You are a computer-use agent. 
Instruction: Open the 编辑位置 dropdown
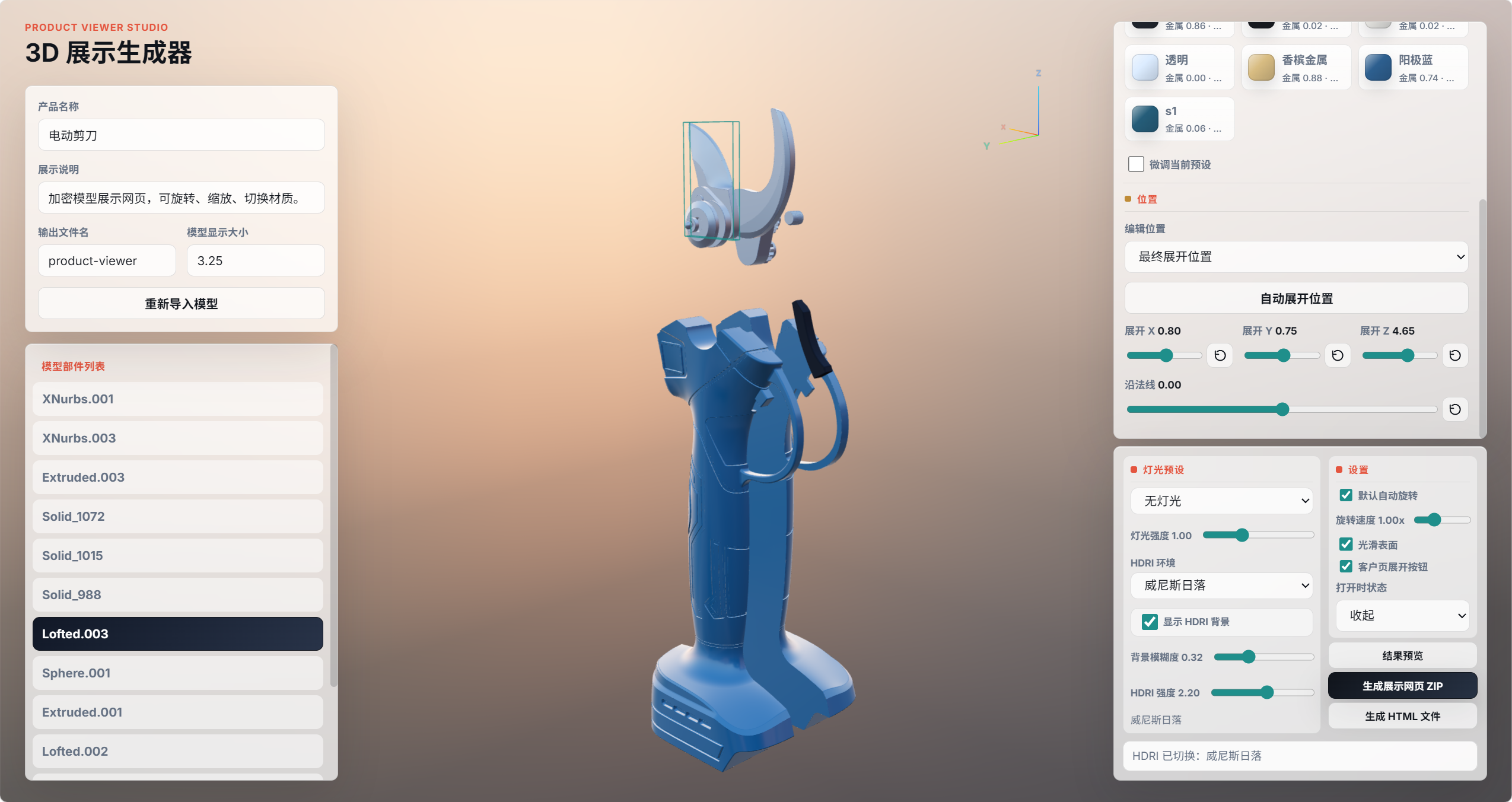click(1296, 257)
